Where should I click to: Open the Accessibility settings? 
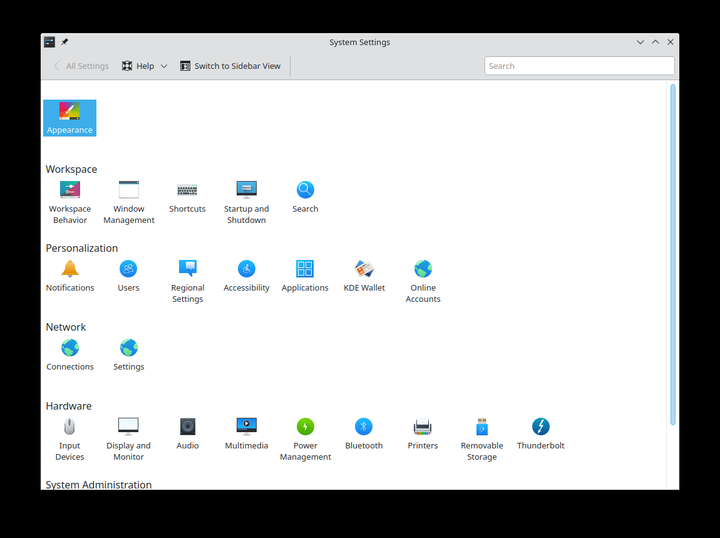click(247, 276)
